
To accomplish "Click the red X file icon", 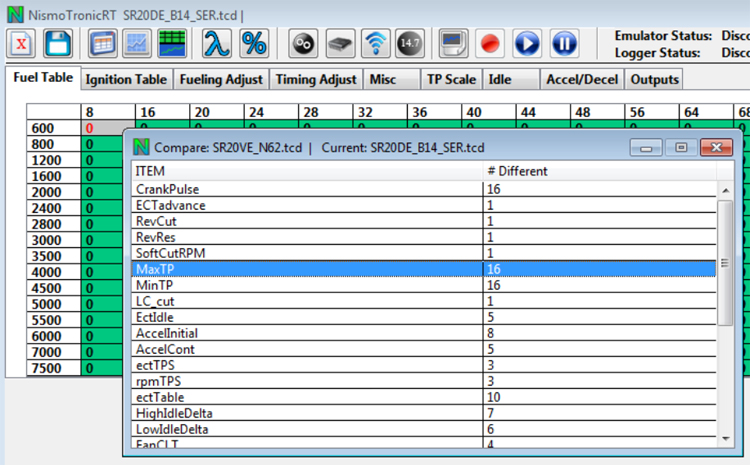I will pyautogui.click(x=23, y=44).
